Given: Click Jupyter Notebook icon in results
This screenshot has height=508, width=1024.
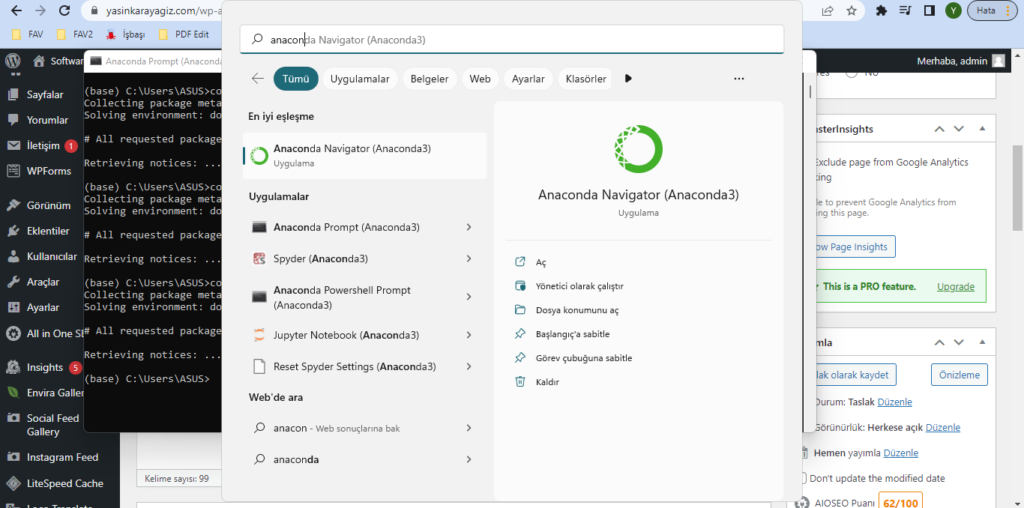Looking at the screenshot, I should [259, 335].
